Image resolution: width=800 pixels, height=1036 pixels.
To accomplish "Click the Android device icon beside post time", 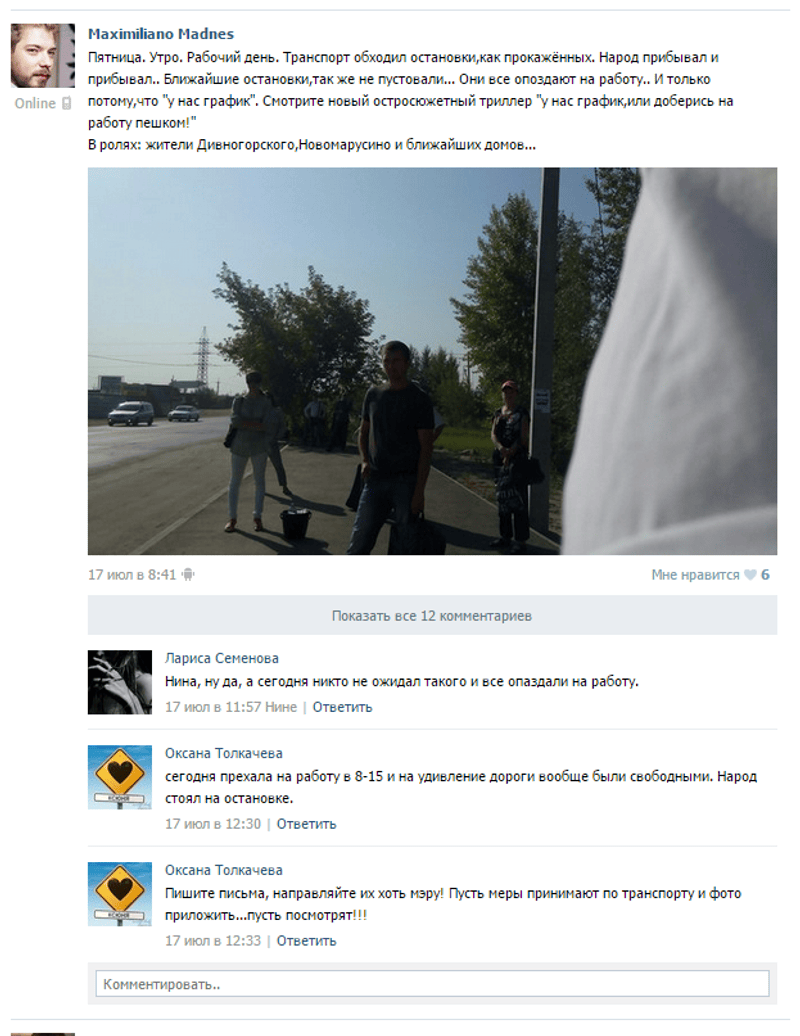I will tap(188, 575).
